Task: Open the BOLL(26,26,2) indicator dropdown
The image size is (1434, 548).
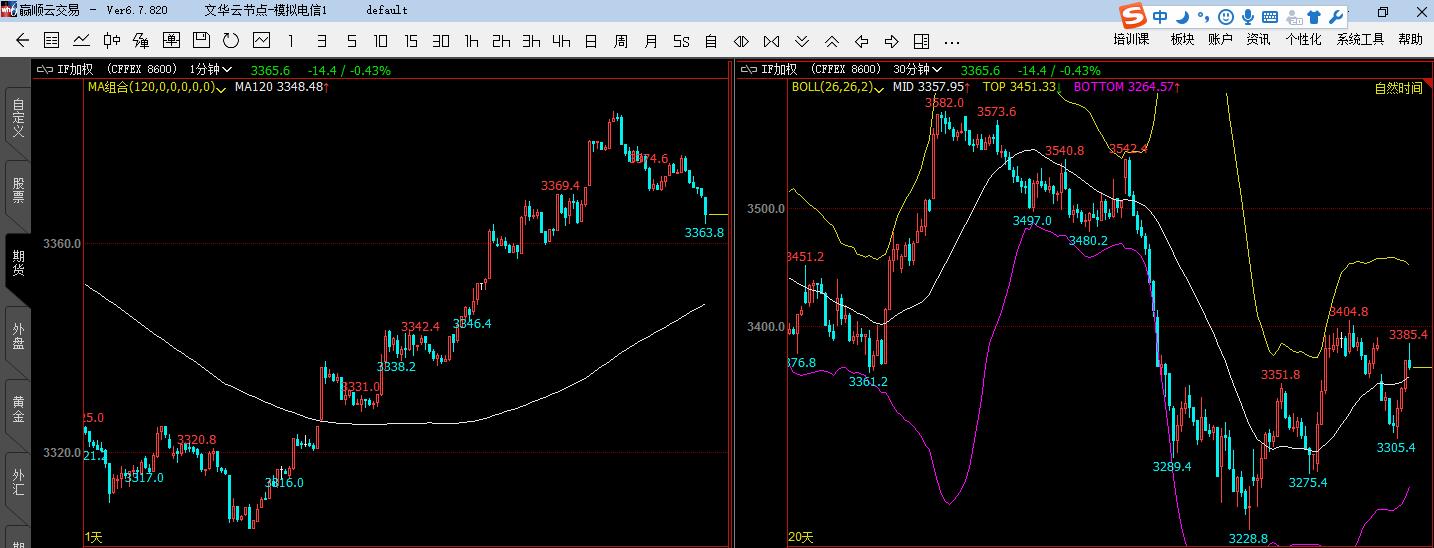Action: point(839,87)
